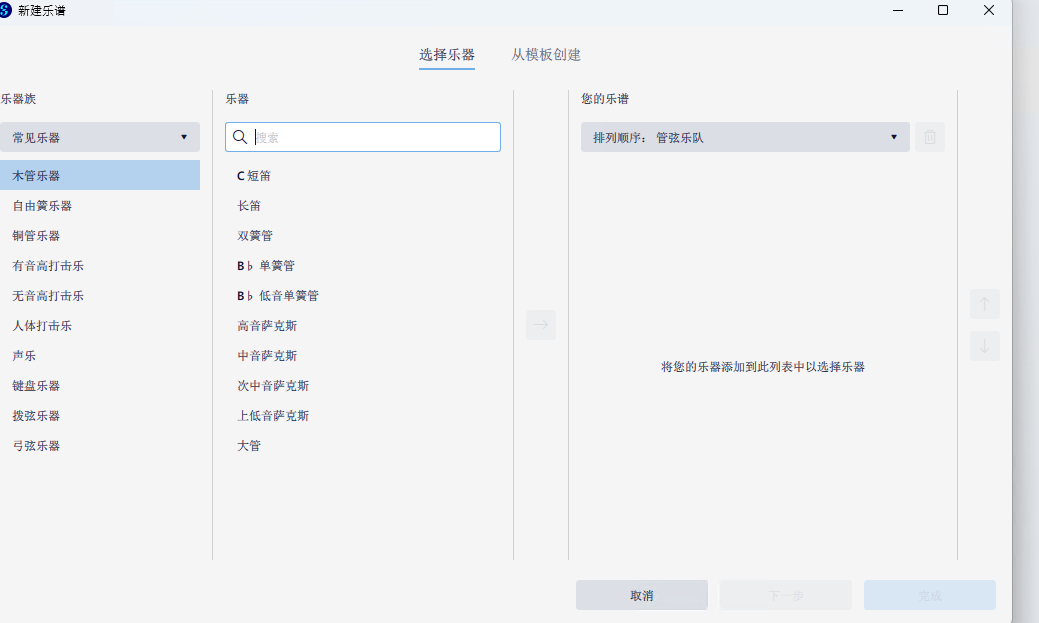The width and height of the screenshot is (1039, 623).
Task: Switch to the 选择乐器 tab
Action: pos(447,55)
